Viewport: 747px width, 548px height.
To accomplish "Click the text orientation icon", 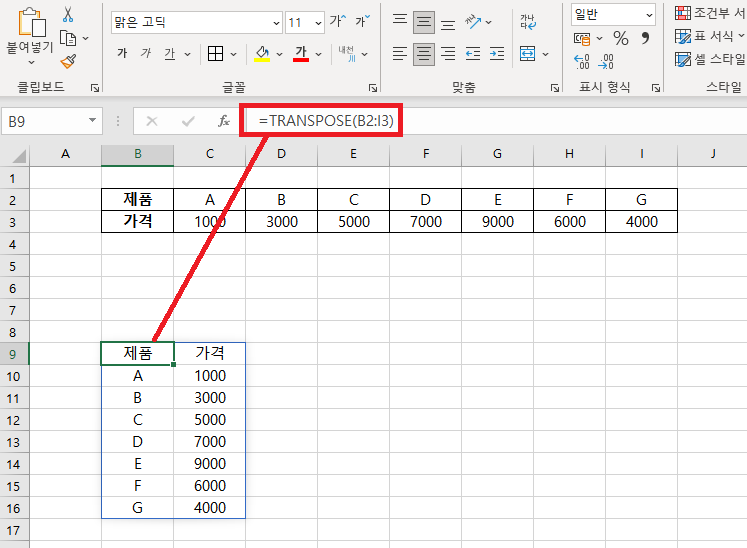I will coord(473,22).
